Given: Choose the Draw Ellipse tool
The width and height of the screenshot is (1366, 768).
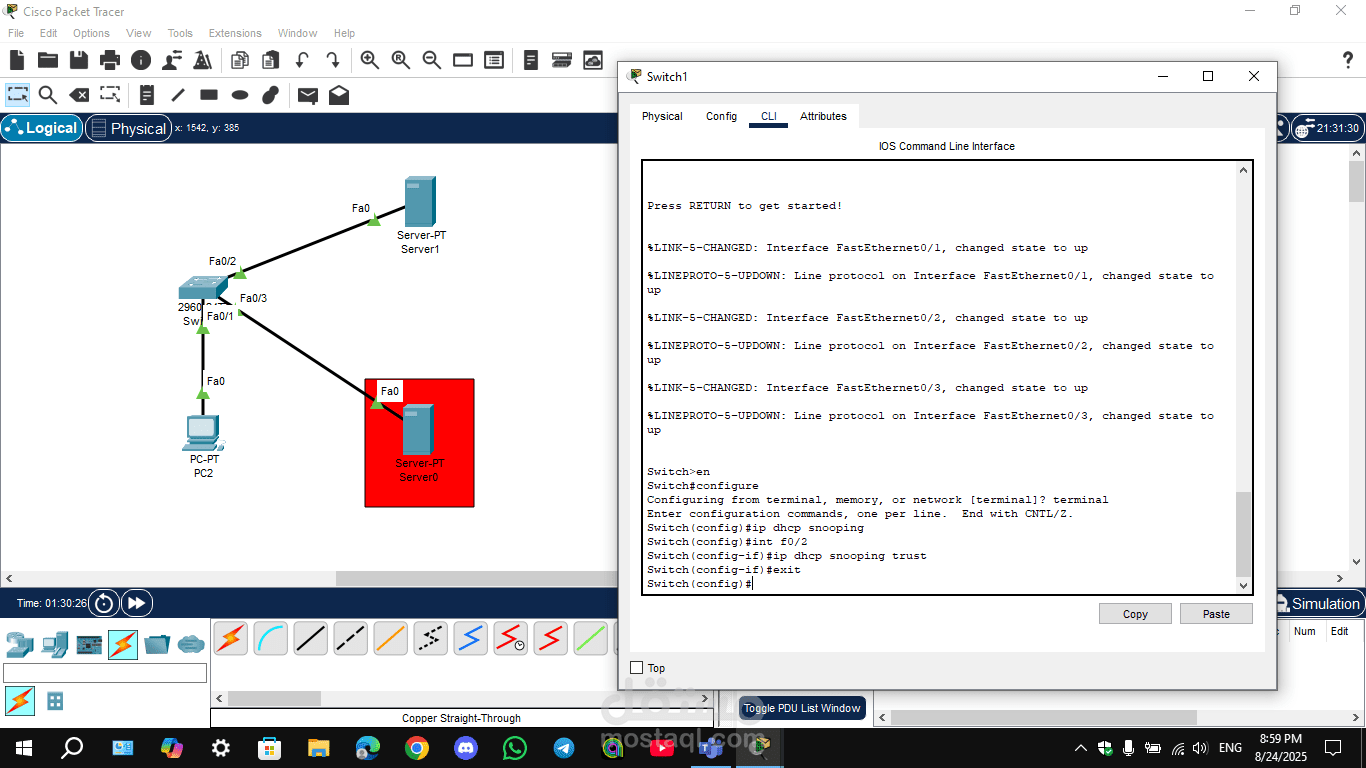Looking at the screenshot, I should (240, 95).
